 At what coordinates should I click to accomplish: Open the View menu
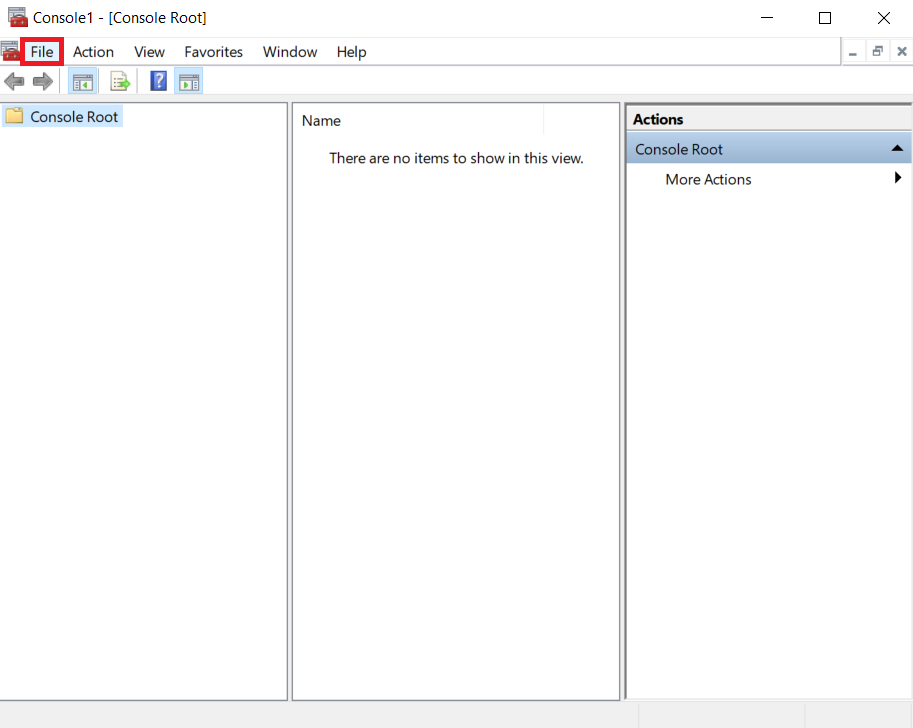149,52
